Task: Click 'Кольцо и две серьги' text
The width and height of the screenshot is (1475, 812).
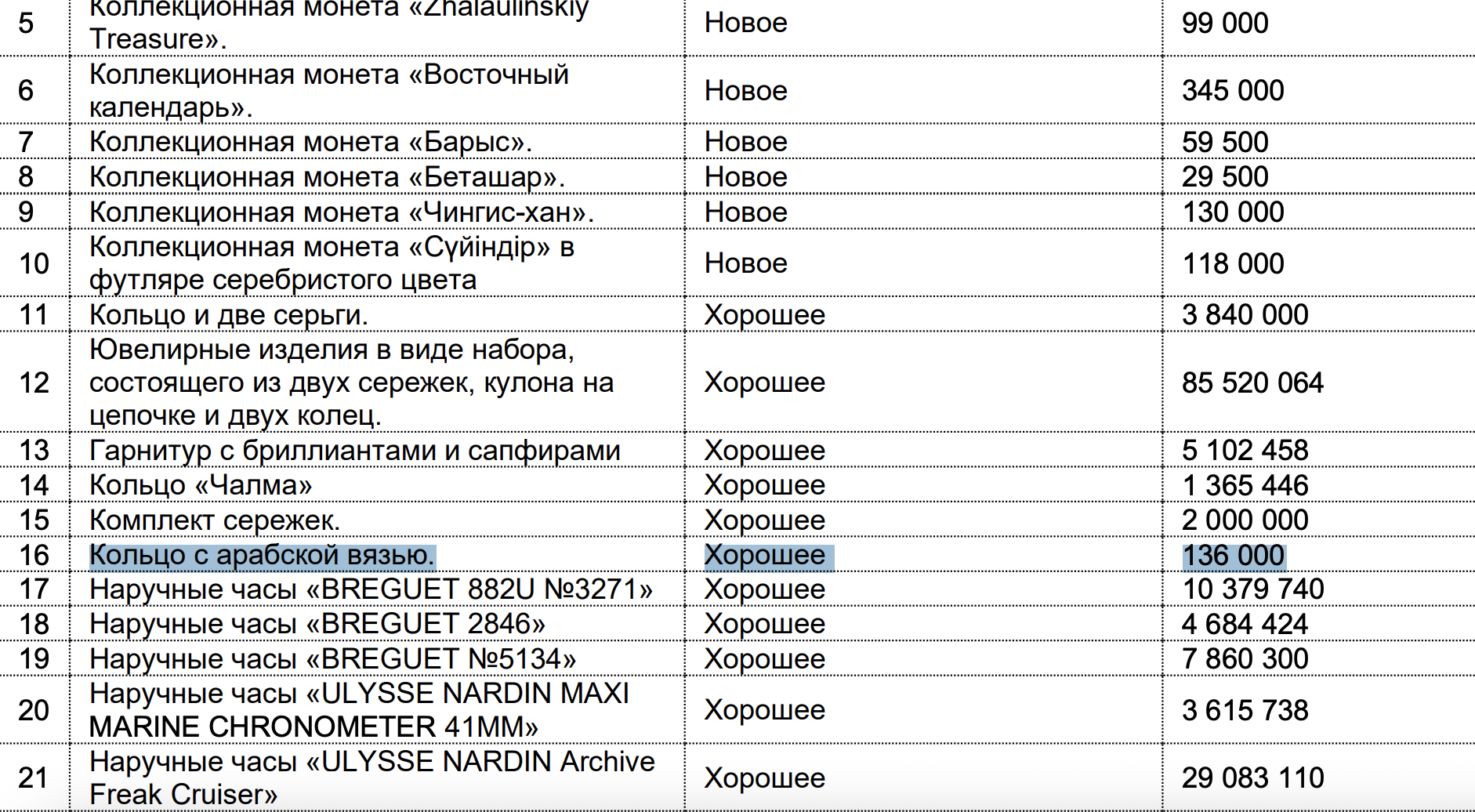Action: pyautogui.click(x=228, y=315)
